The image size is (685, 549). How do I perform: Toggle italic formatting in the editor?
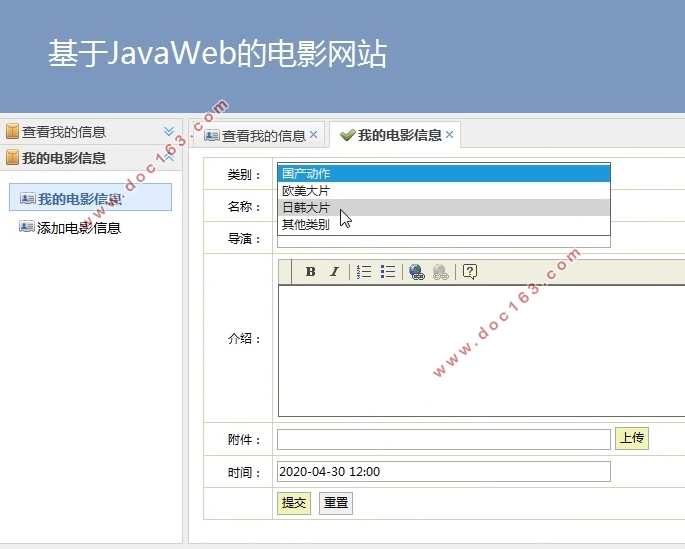coord(335,272)
